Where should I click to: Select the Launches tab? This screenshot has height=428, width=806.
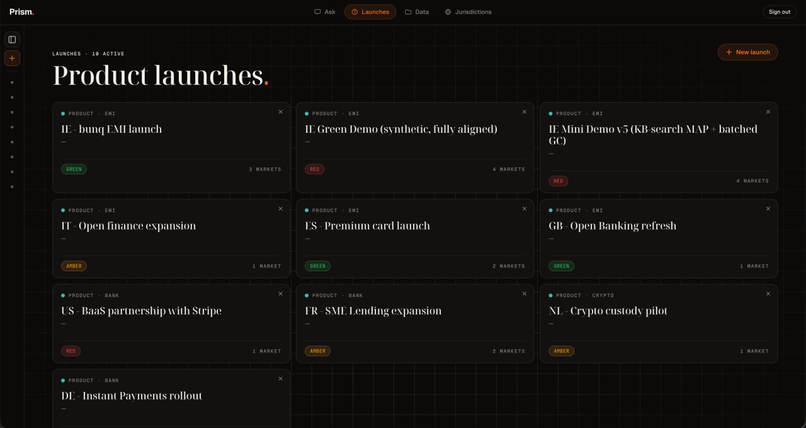[x=370, y=12]
